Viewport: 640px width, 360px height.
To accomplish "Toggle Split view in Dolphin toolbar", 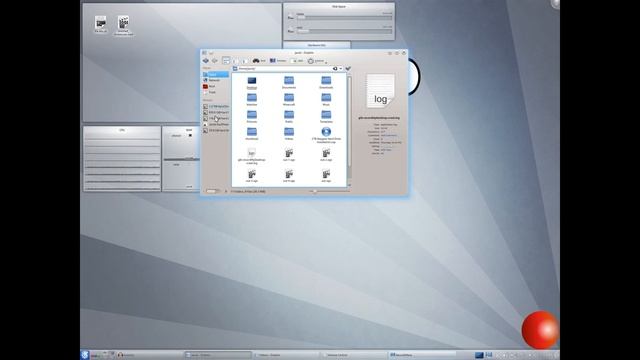I will point(297,61).
